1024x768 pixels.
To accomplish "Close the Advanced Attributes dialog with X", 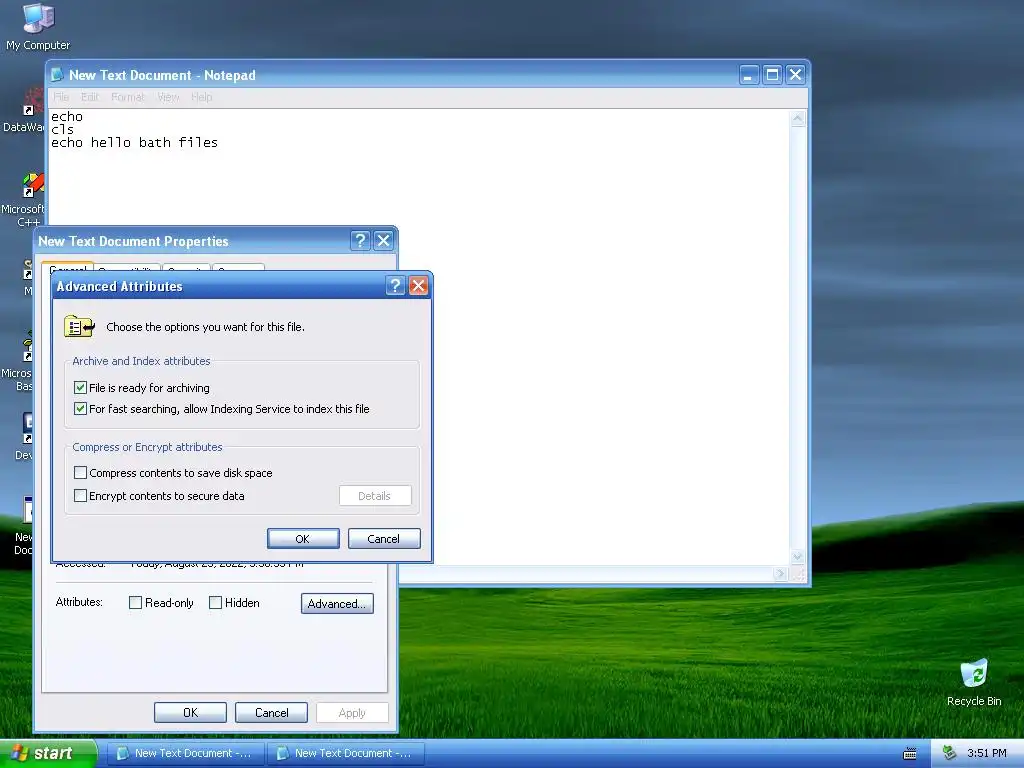I will [x=418, y=285].
